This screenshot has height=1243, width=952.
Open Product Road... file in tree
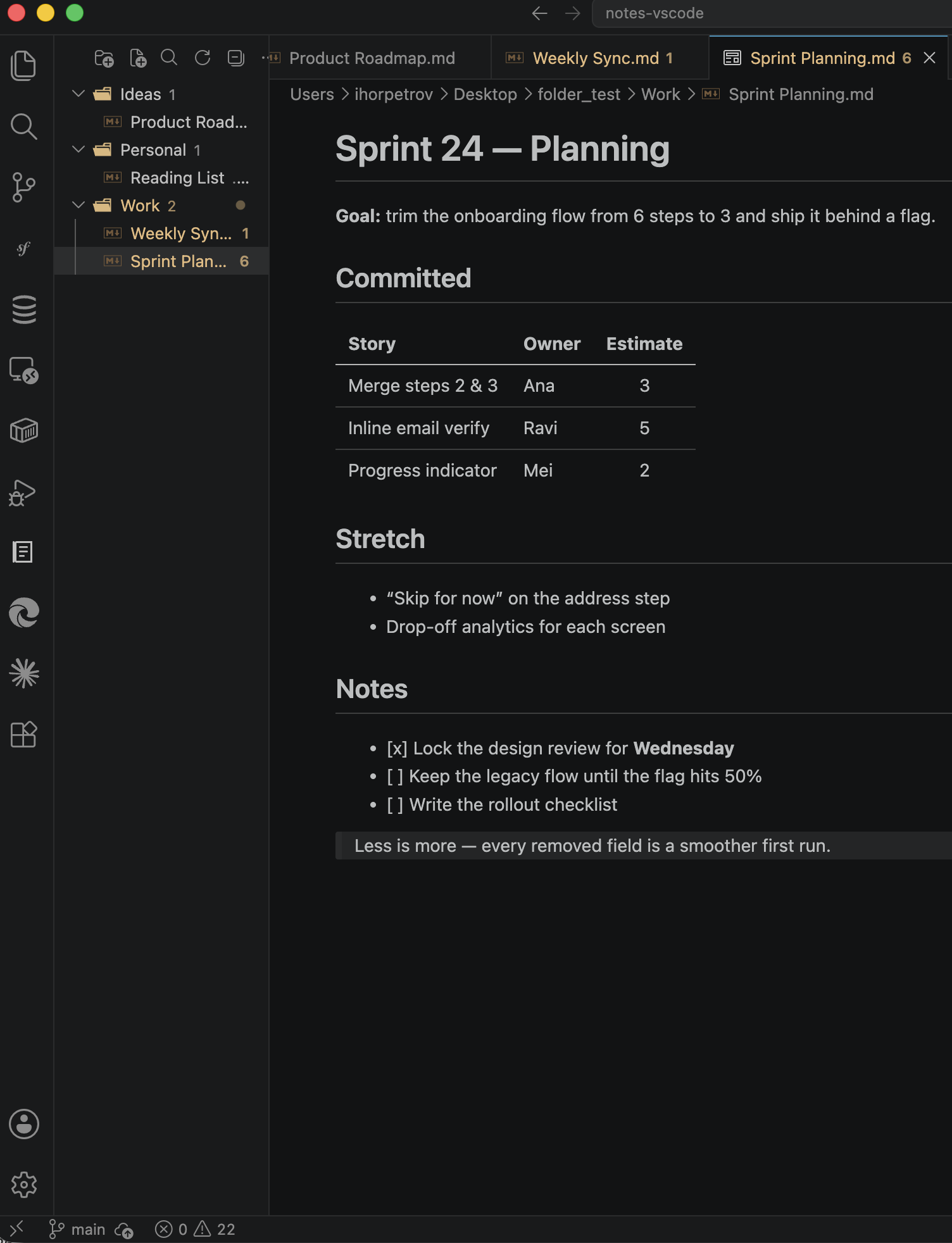click(161, 122)
